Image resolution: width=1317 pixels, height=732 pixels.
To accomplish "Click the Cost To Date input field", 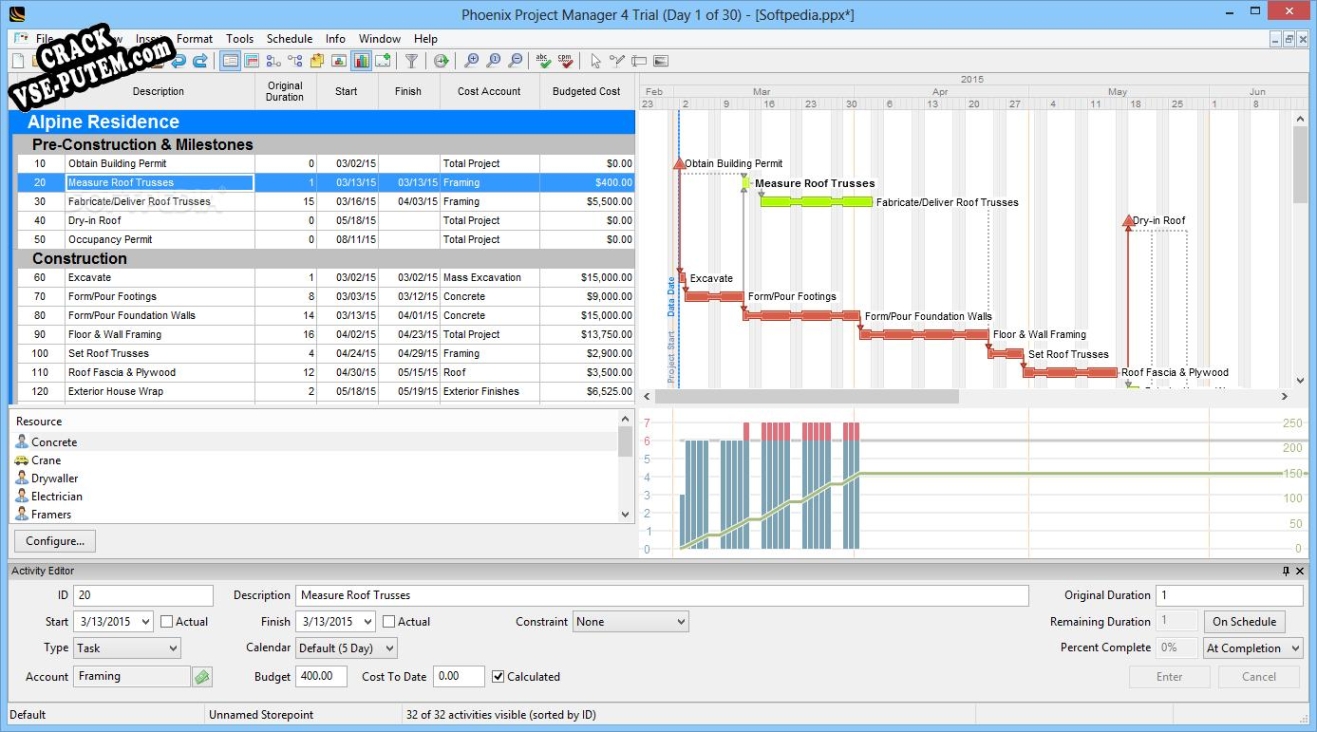I will pos(459,677).
